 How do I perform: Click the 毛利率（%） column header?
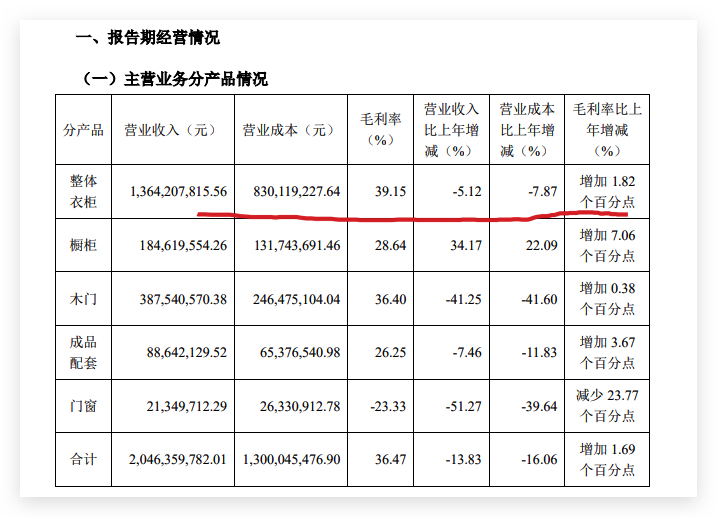(x=380, y=130)
